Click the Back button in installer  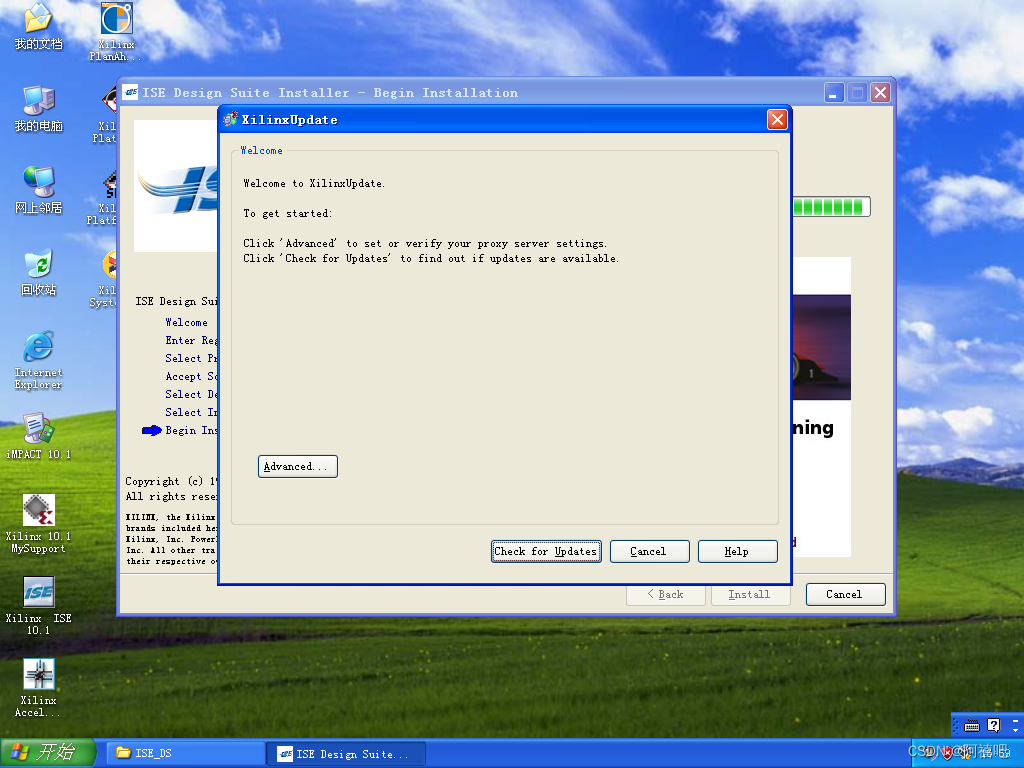click(x=665, y=594)
